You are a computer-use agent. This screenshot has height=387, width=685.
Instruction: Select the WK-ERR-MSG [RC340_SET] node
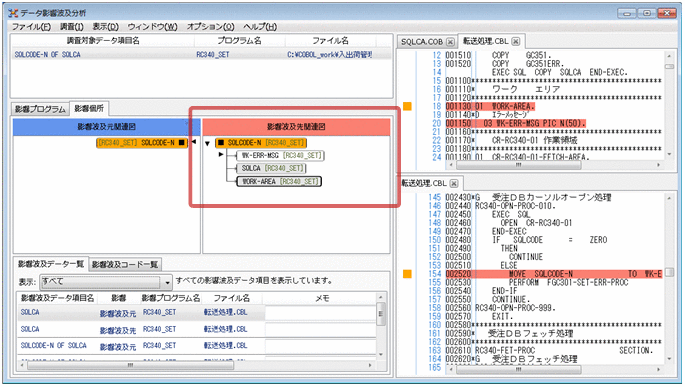280,155
